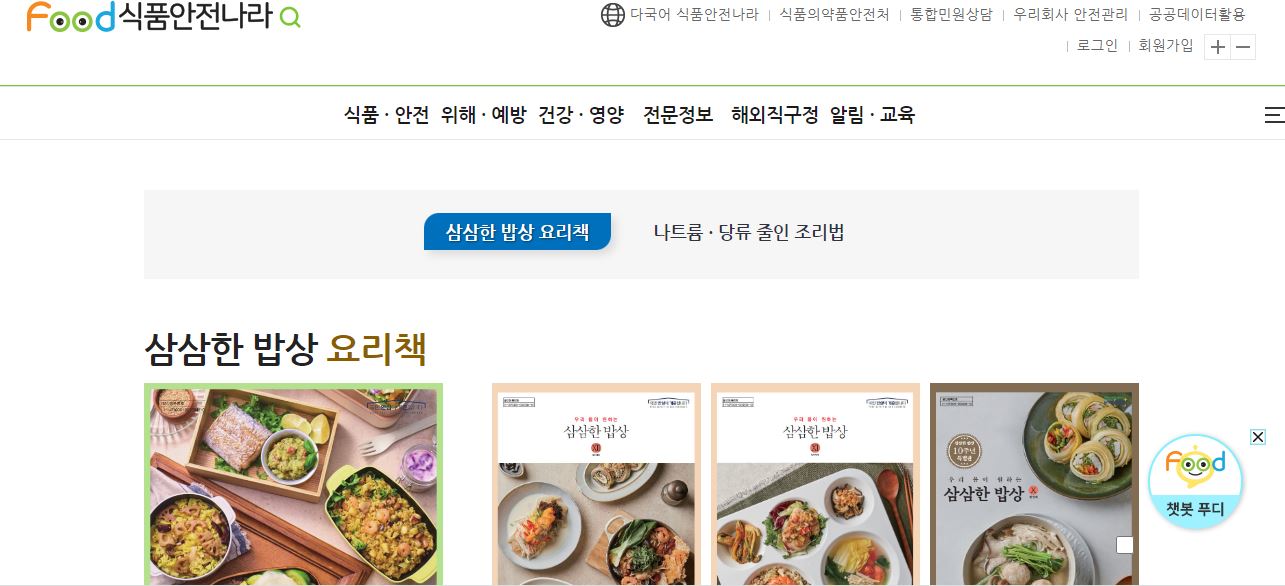
Task: Open the 식품의약품안전처 link
Action: click(x=834, y=15)
